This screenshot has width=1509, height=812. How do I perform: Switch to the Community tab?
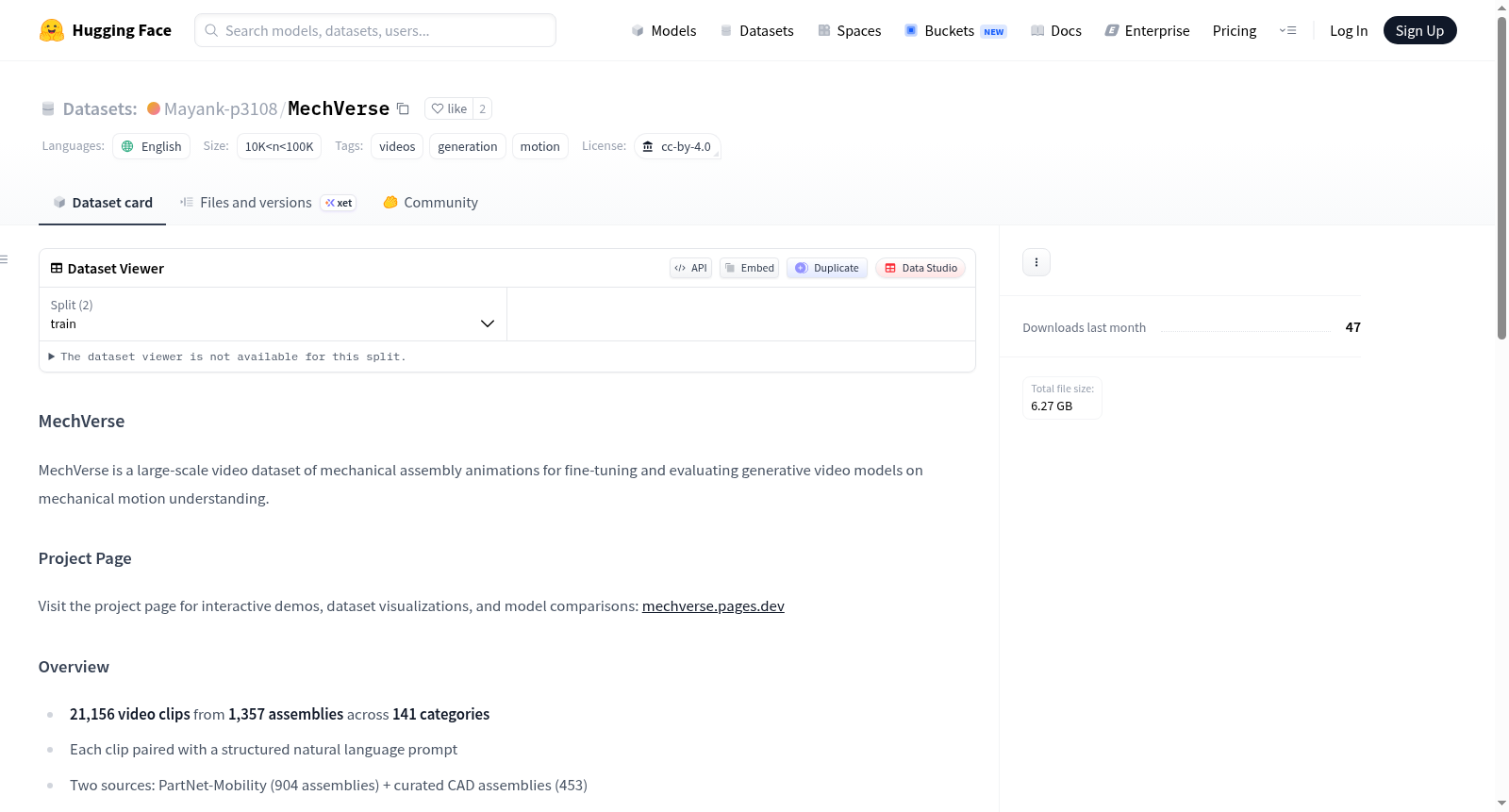coord(430,203)
